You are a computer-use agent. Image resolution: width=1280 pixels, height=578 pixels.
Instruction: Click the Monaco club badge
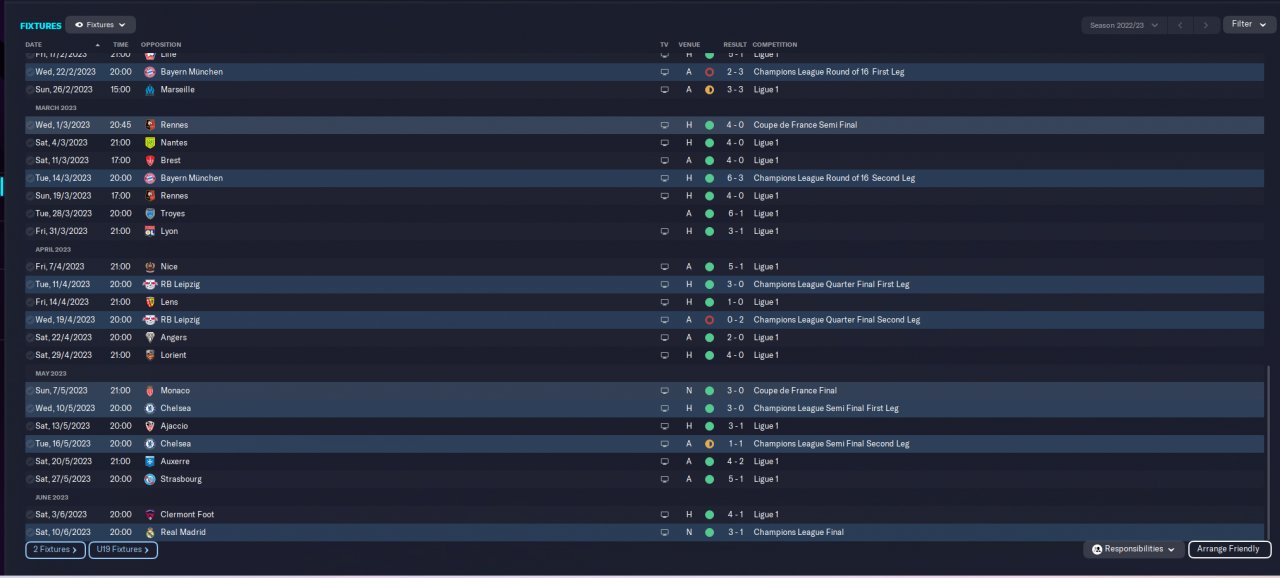click(150, 391)
